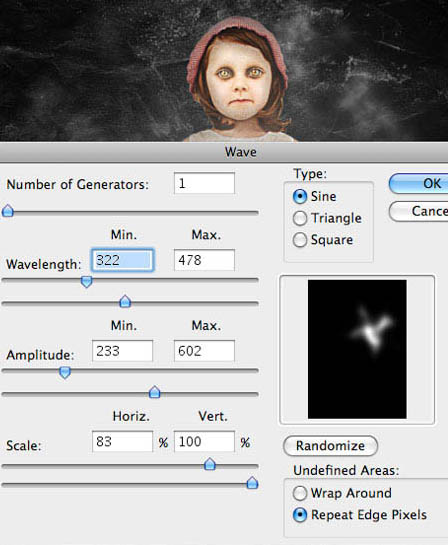Click the Horizontal Scale percent field
Screen dimensions: 448x545
(x=122, y=441)
